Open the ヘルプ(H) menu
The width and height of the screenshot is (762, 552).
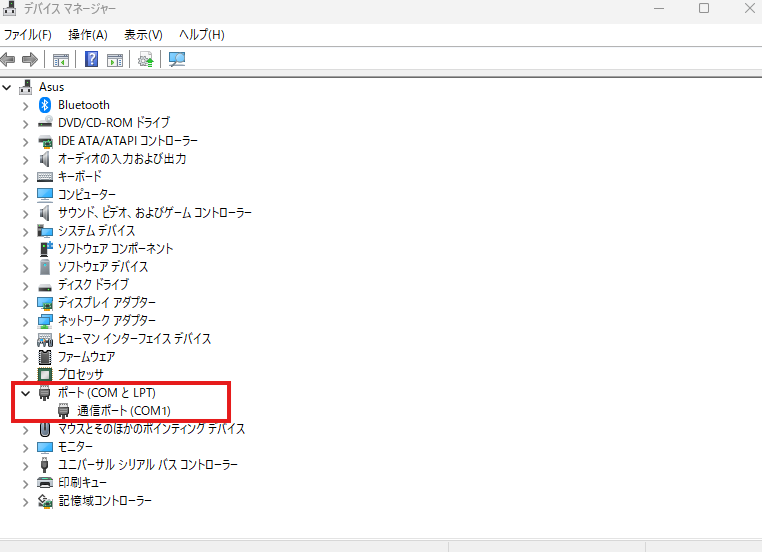(x=201, y=35)
